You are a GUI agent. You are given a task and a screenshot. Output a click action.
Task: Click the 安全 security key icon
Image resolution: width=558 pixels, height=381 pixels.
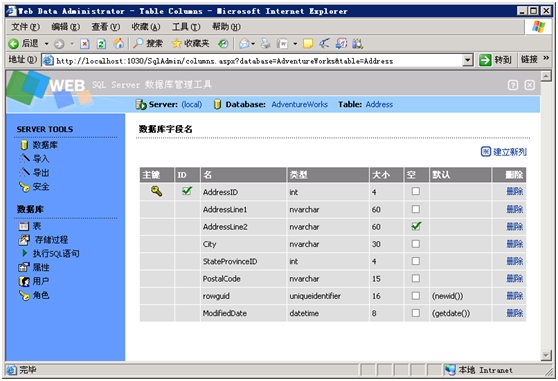(x=24, y=186)
